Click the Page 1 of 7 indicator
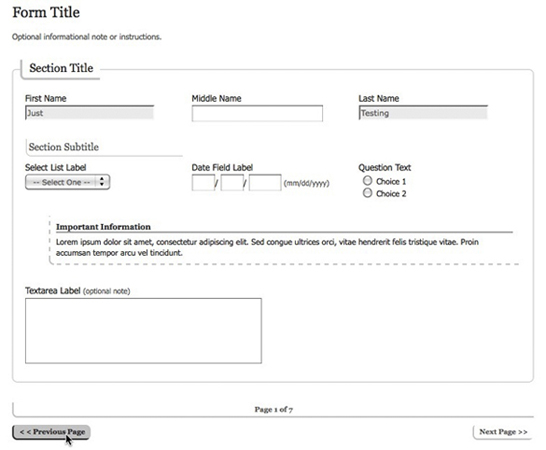The width and height of the screenshot is (546, 450). point(273,409)
